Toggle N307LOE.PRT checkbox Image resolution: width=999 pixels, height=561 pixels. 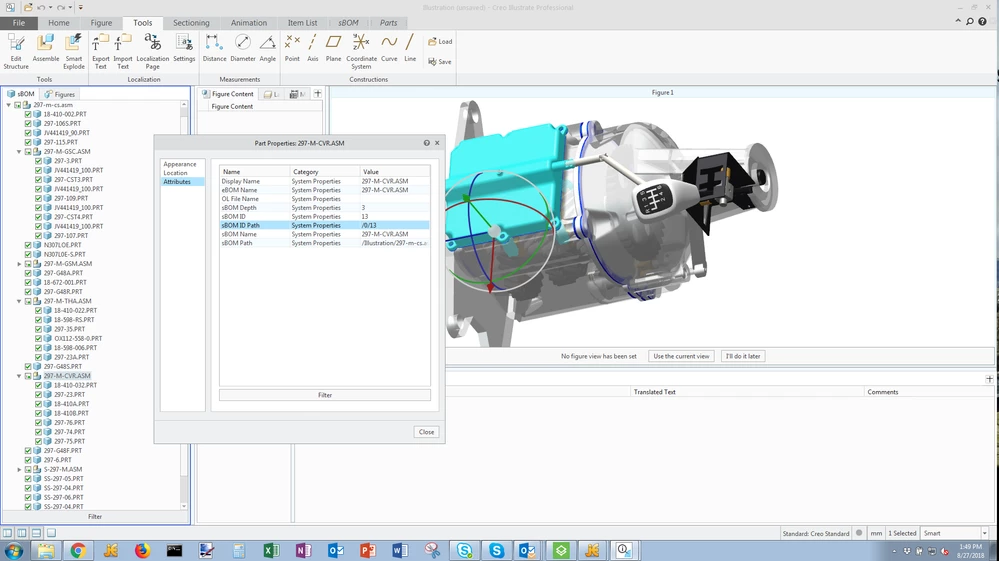click(x=28, y=245)
